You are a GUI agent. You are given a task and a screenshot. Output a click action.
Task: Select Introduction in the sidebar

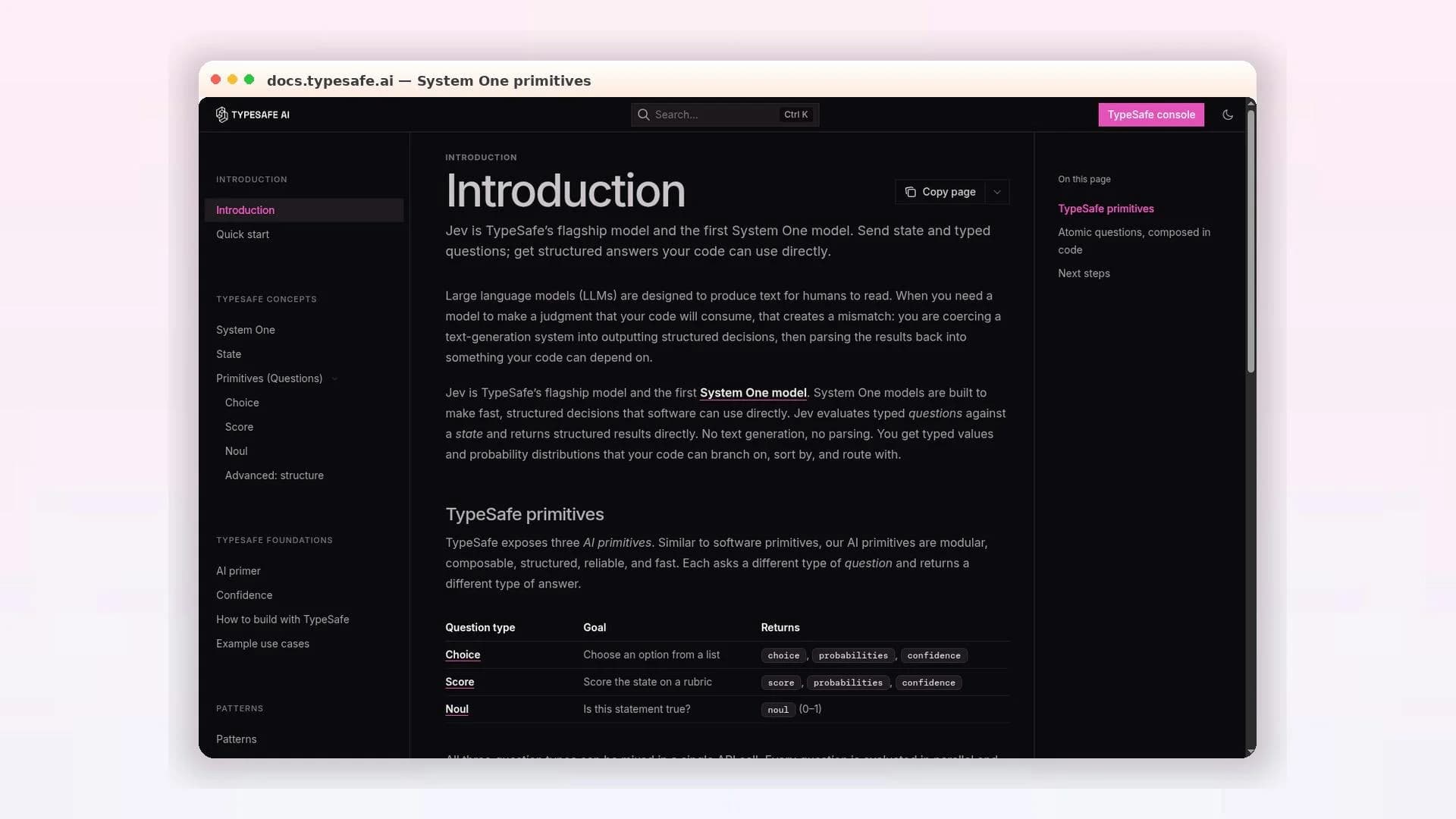point(303,210)
